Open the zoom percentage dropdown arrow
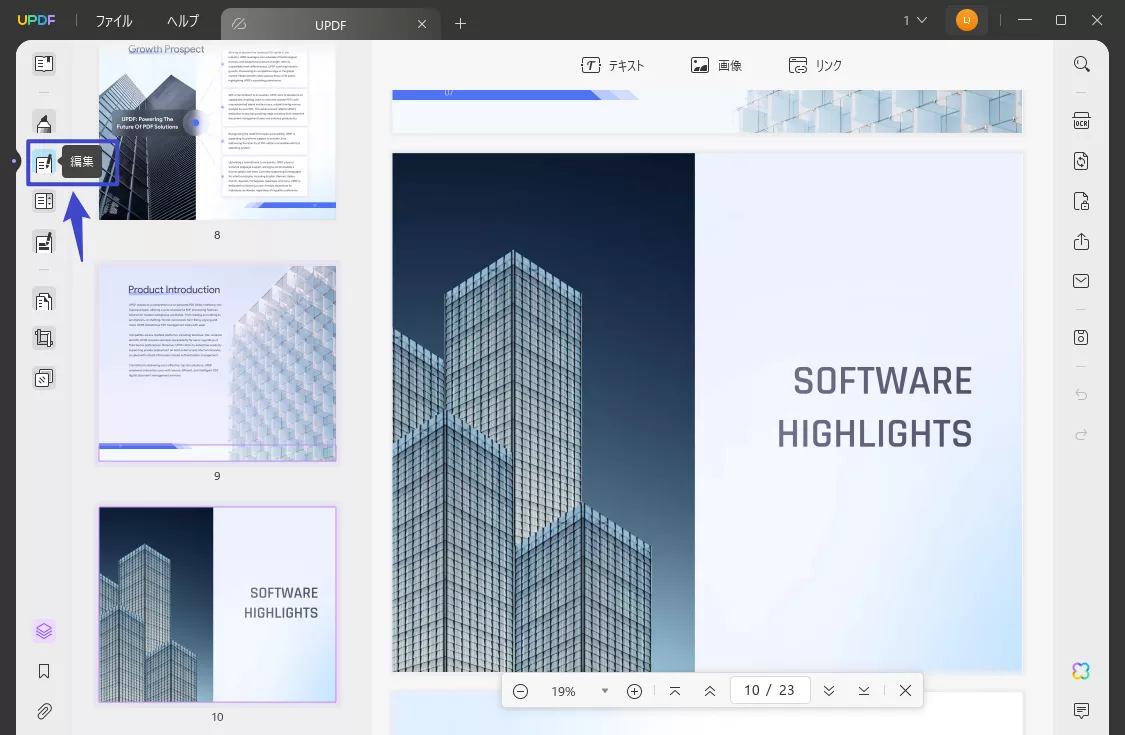 (605, 690)
